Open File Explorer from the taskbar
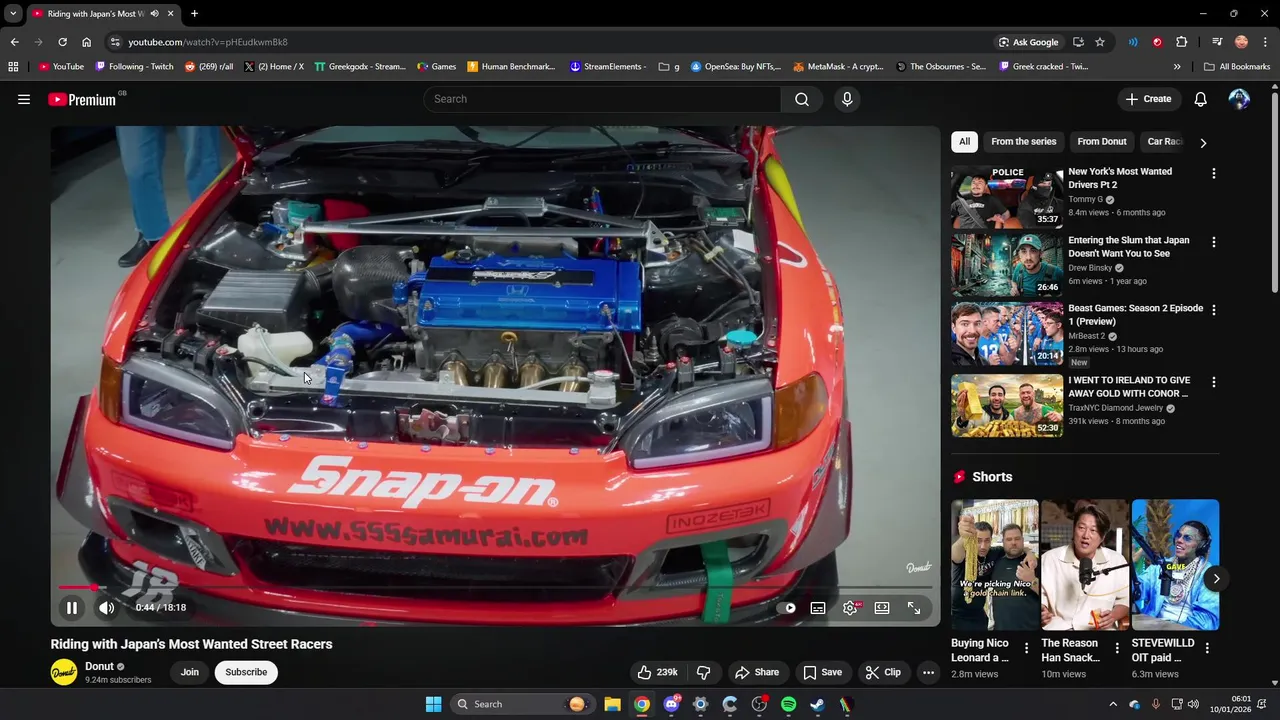 coord(612,704)
